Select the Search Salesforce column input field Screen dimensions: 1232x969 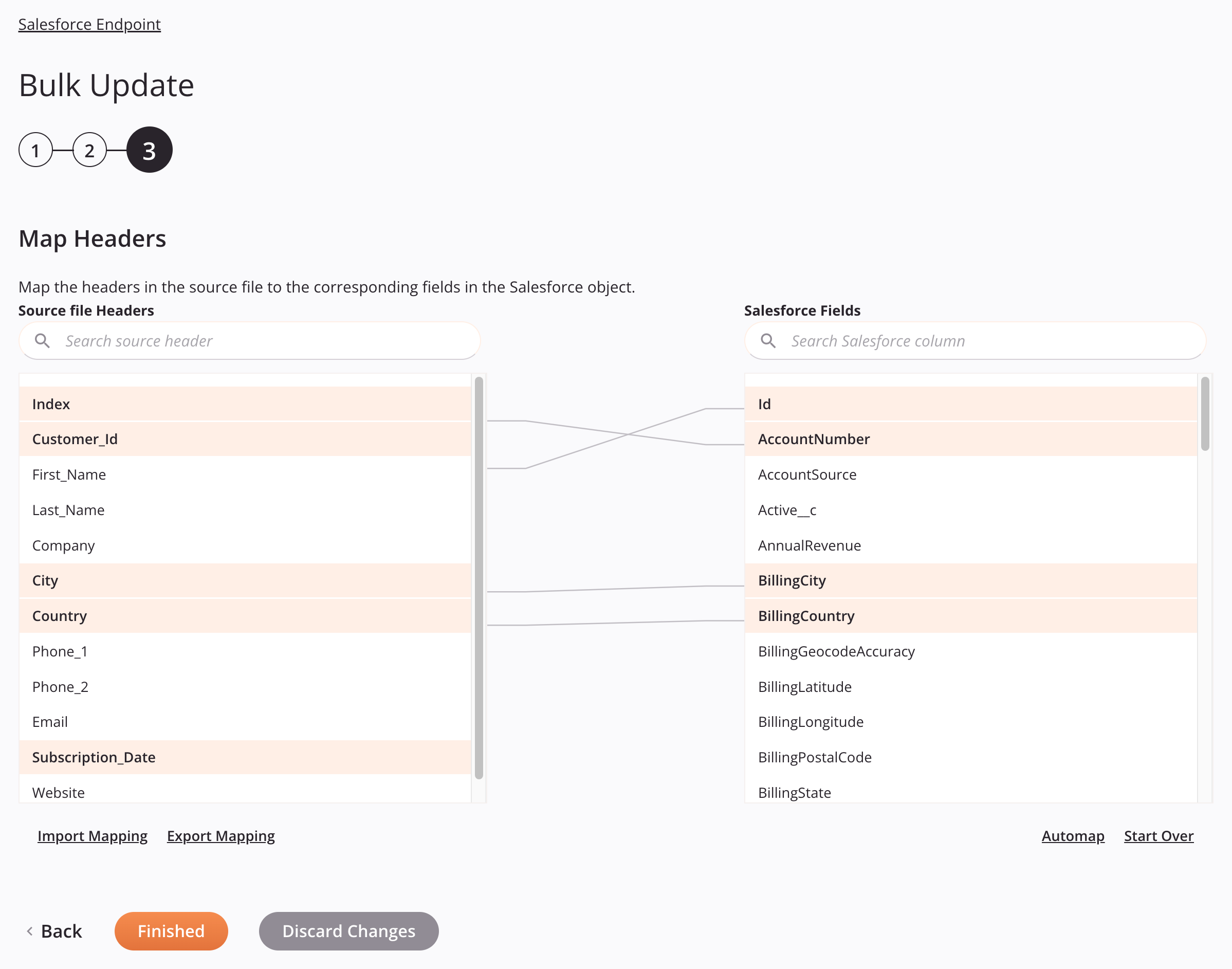[x=975, y=340]
